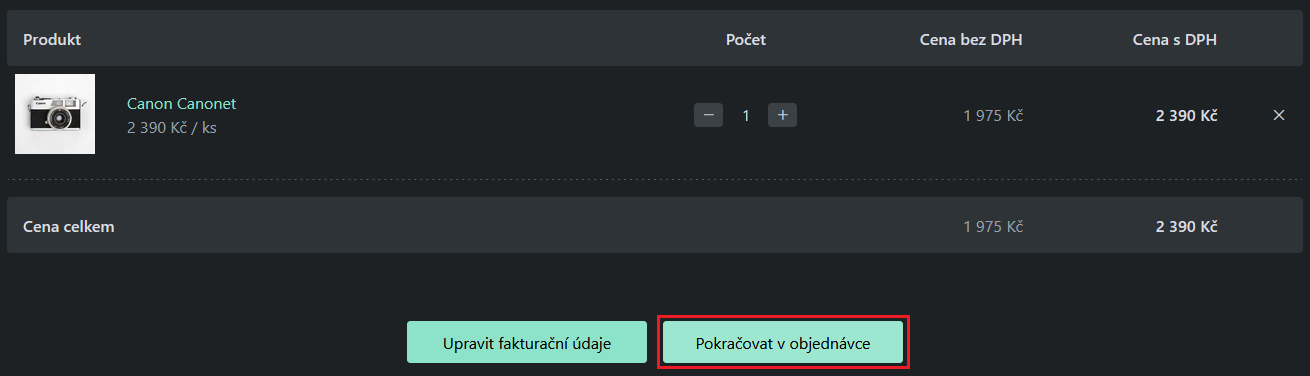This screenshot has height=376, width=1310.
Task: Select the unit price 2 390 Kč / ks
Action: point(172,128)
